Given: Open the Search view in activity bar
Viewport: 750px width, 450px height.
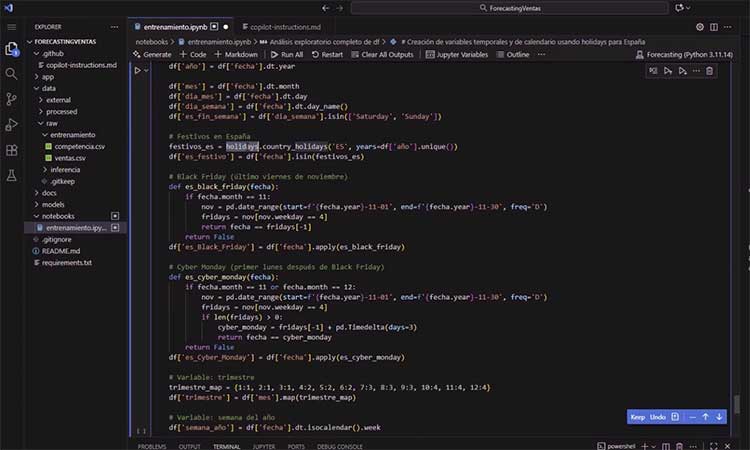Looking at the screenshot, I should [12, 73].
